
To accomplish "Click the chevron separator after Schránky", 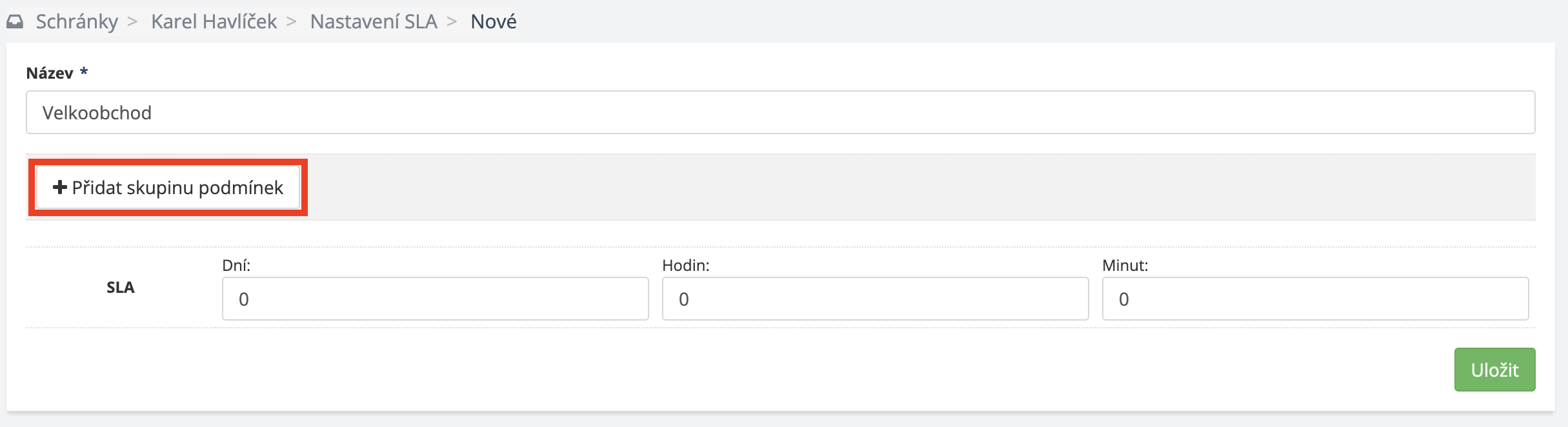I will [x=132, y=22].
